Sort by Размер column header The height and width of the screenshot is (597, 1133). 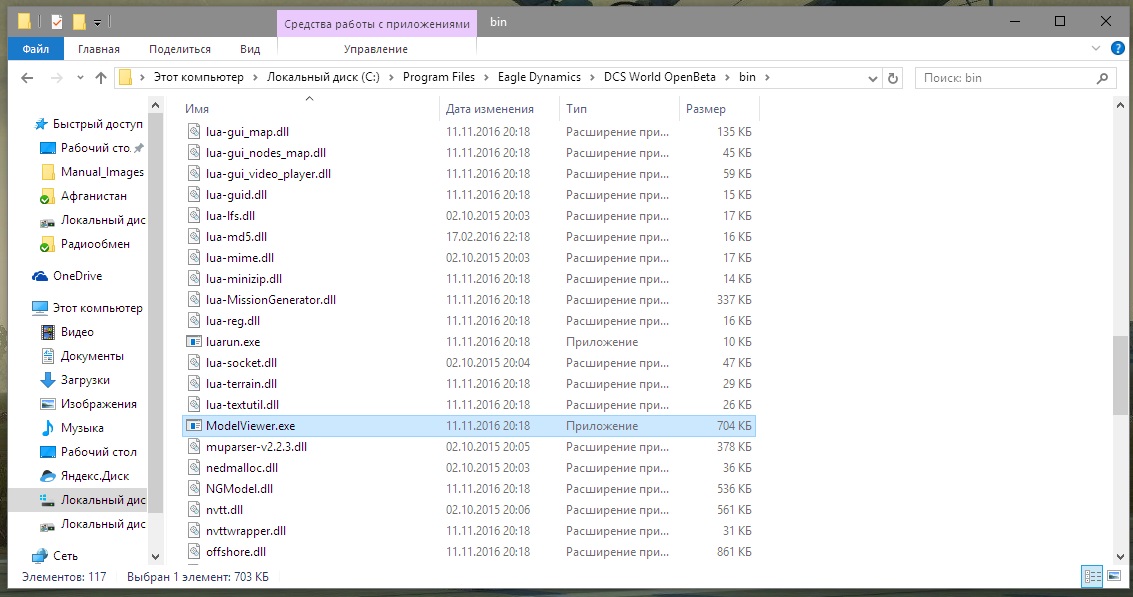point(705,109)
